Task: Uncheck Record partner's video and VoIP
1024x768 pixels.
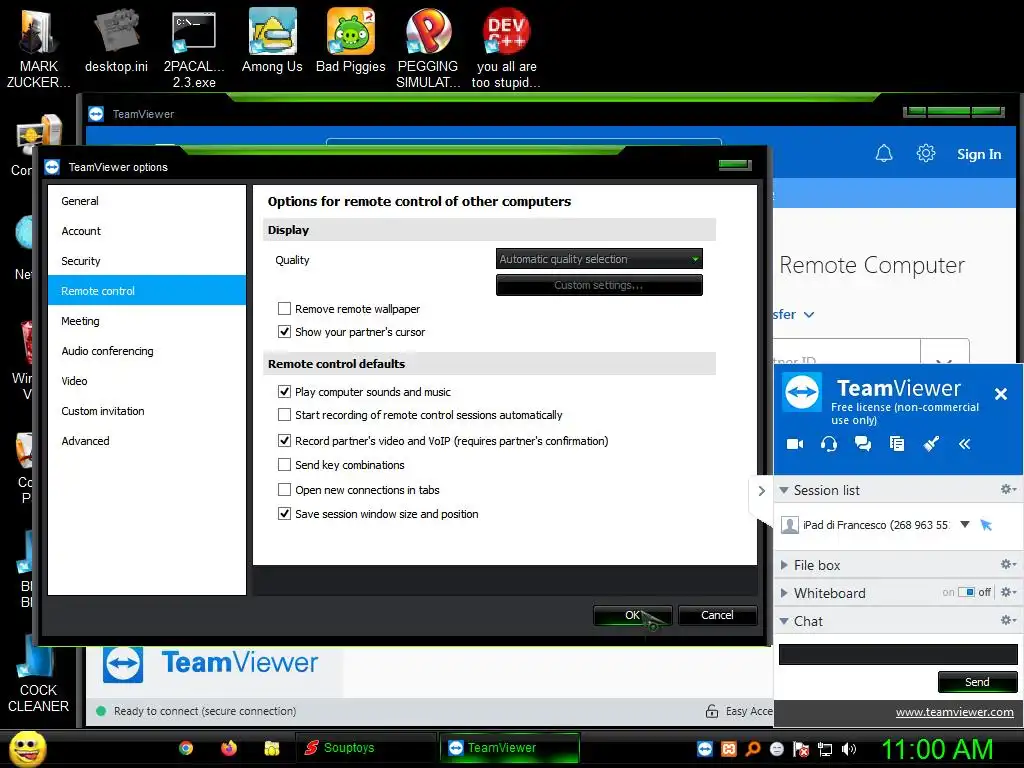Action: click(284, 441)
